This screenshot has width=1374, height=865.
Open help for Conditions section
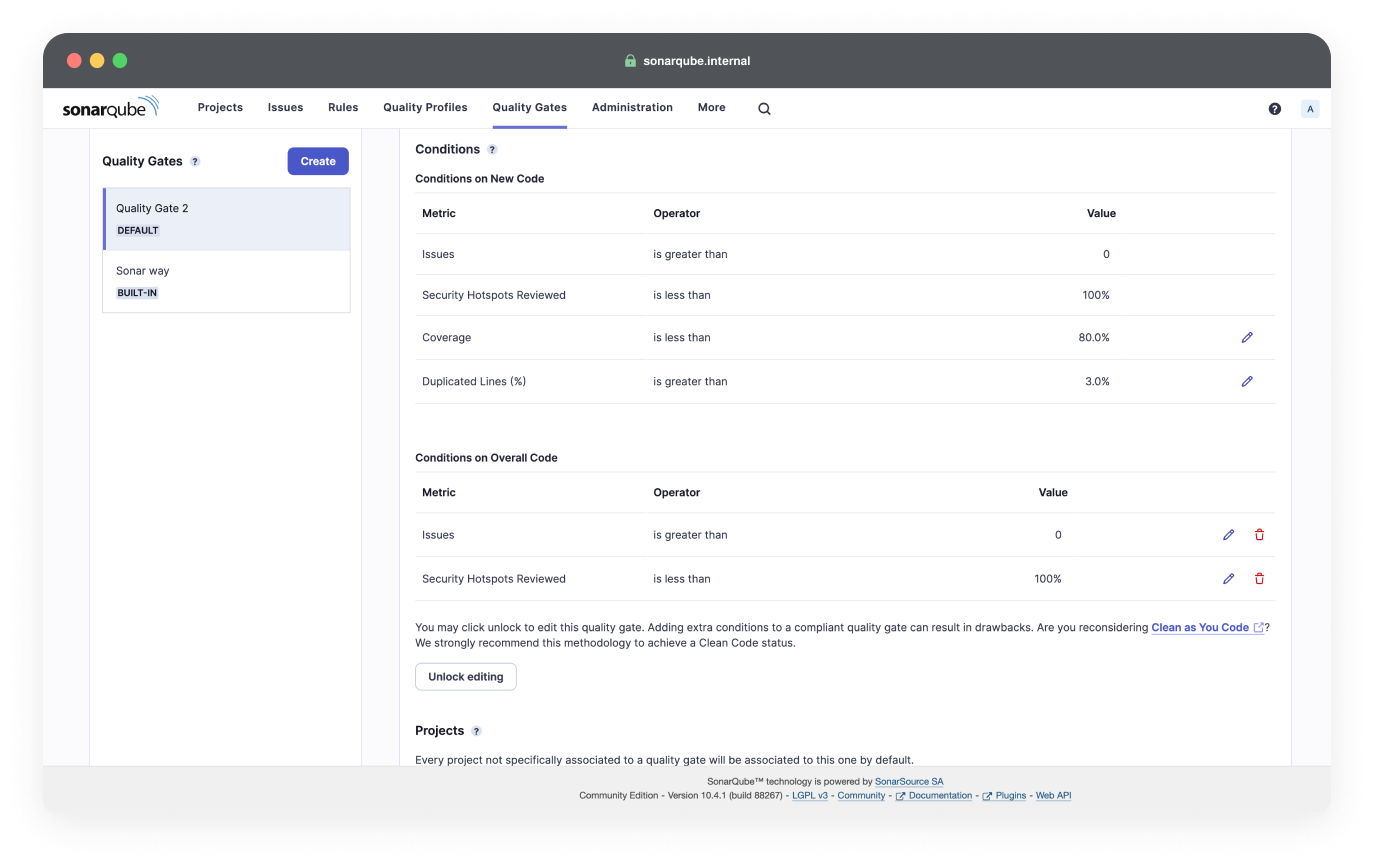(x=491, y=148)
